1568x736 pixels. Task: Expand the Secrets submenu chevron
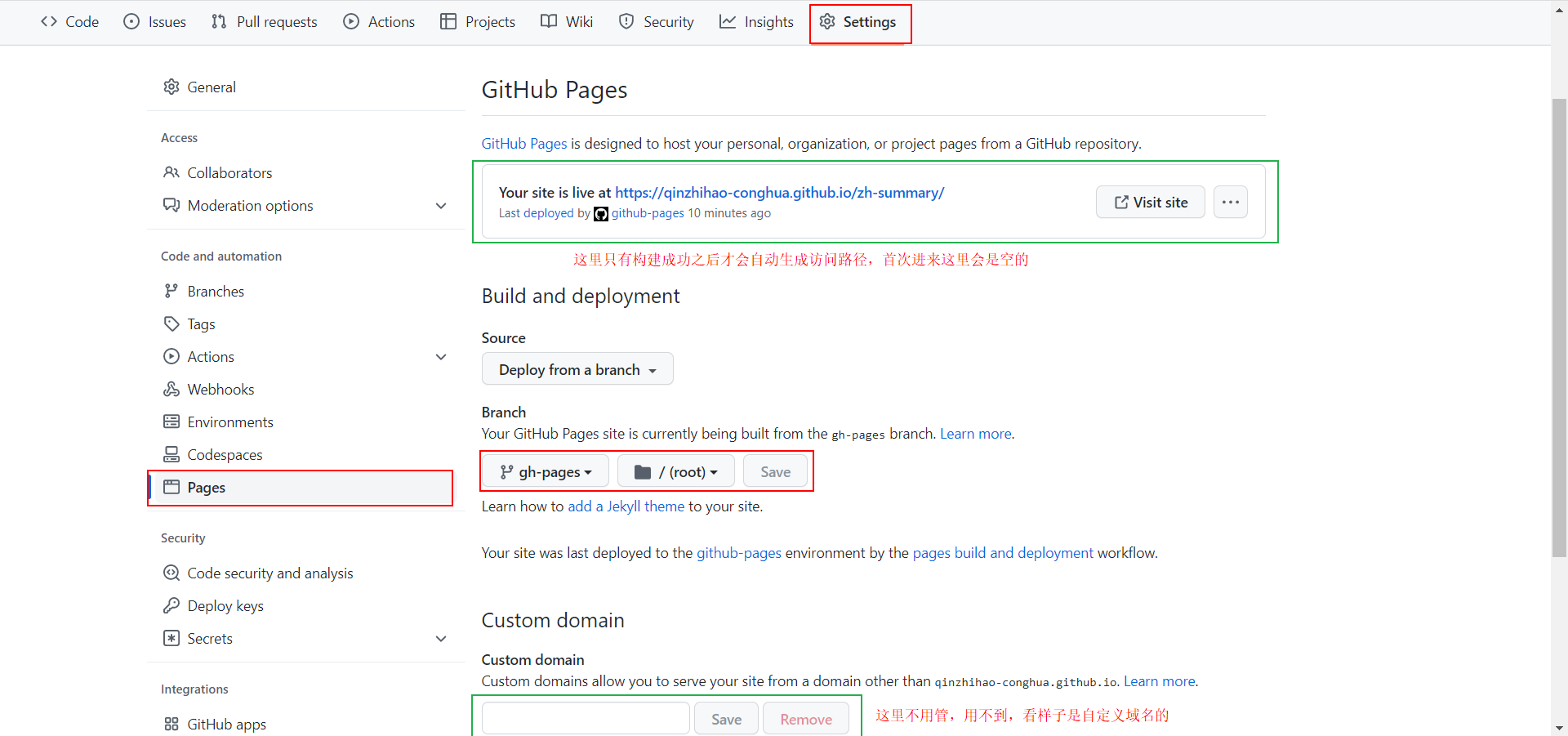pyautogui.click(x=441, y=639)
